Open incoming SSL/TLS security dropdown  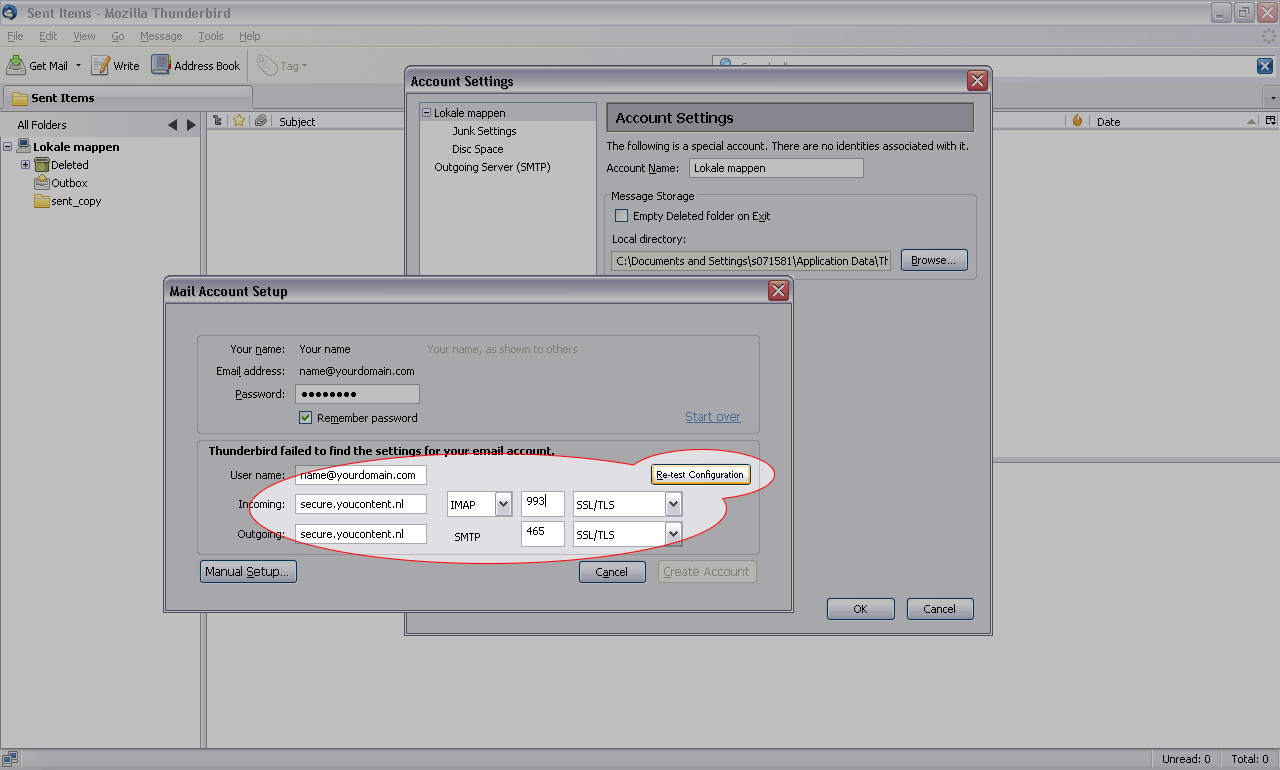pyautogui.click(x=673, y=505)
